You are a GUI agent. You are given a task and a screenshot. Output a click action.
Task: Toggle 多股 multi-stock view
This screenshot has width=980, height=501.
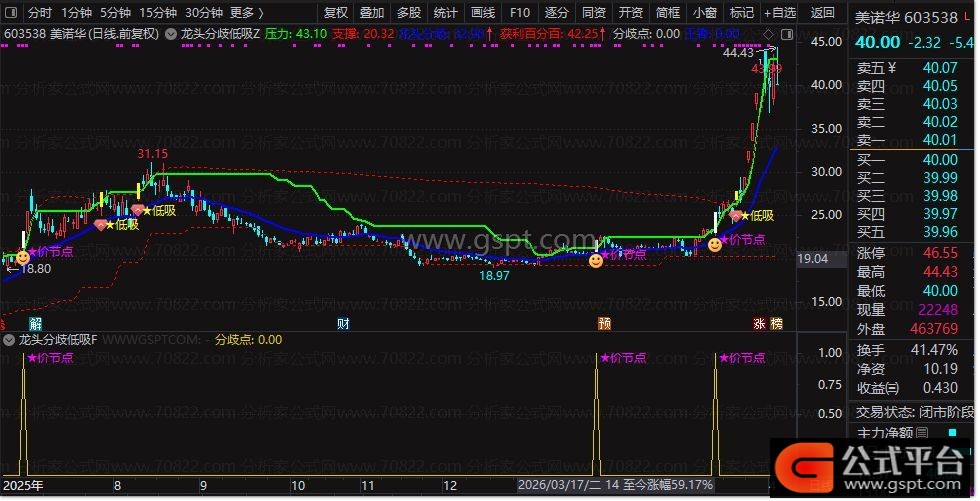point(408,13)
